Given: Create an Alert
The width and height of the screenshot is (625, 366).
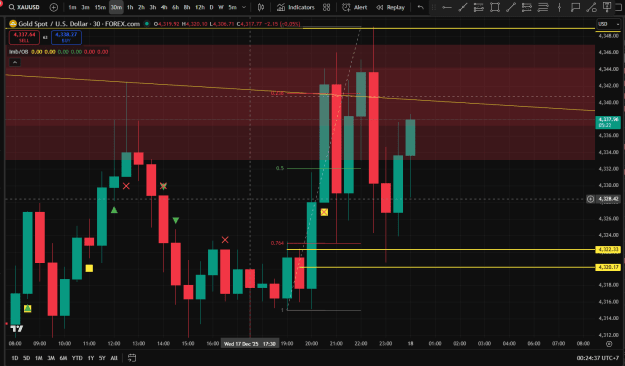Looking at the screenshot, I should point(354,7).
